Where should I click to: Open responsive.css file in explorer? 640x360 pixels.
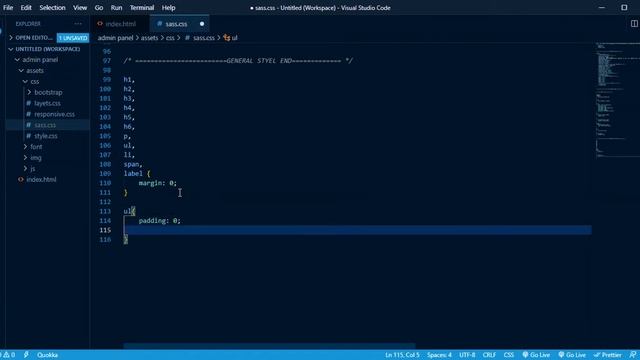[x=54, y=114]
